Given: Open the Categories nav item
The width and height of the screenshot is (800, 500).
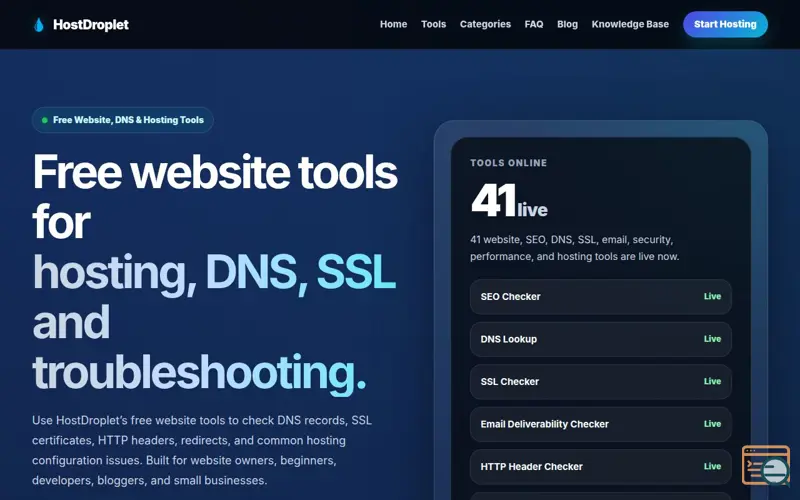Looking at the screenshot, I should [485, 24].
